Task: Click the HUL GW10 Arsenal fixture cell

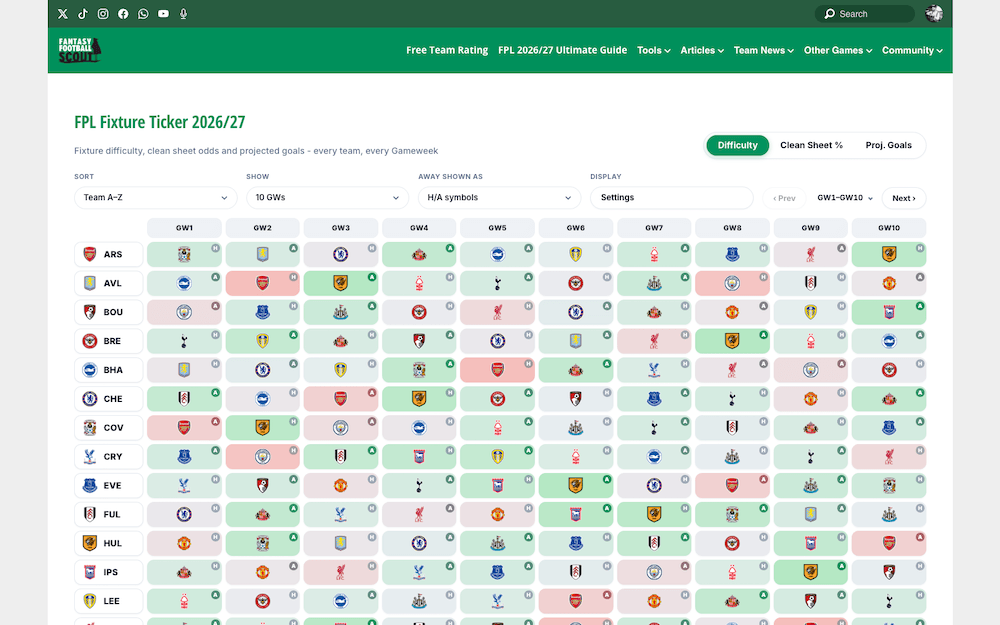Action: pos(889,543)
